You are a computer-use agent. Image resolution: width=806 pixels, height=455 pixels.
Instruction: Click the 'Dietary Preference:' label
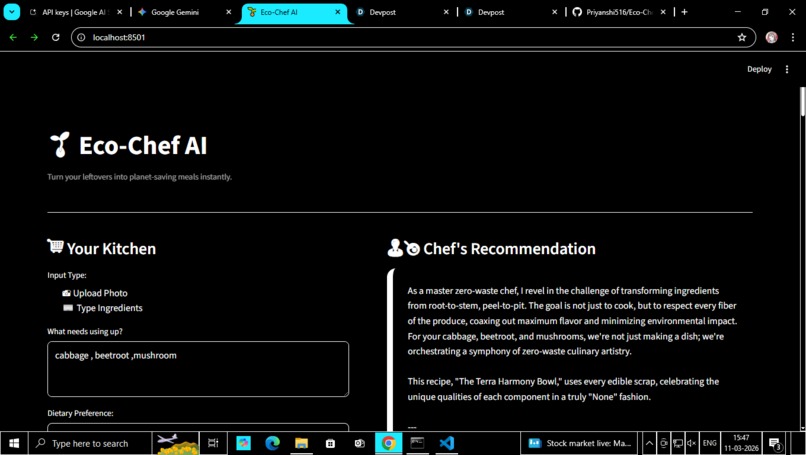pos(80,413)
